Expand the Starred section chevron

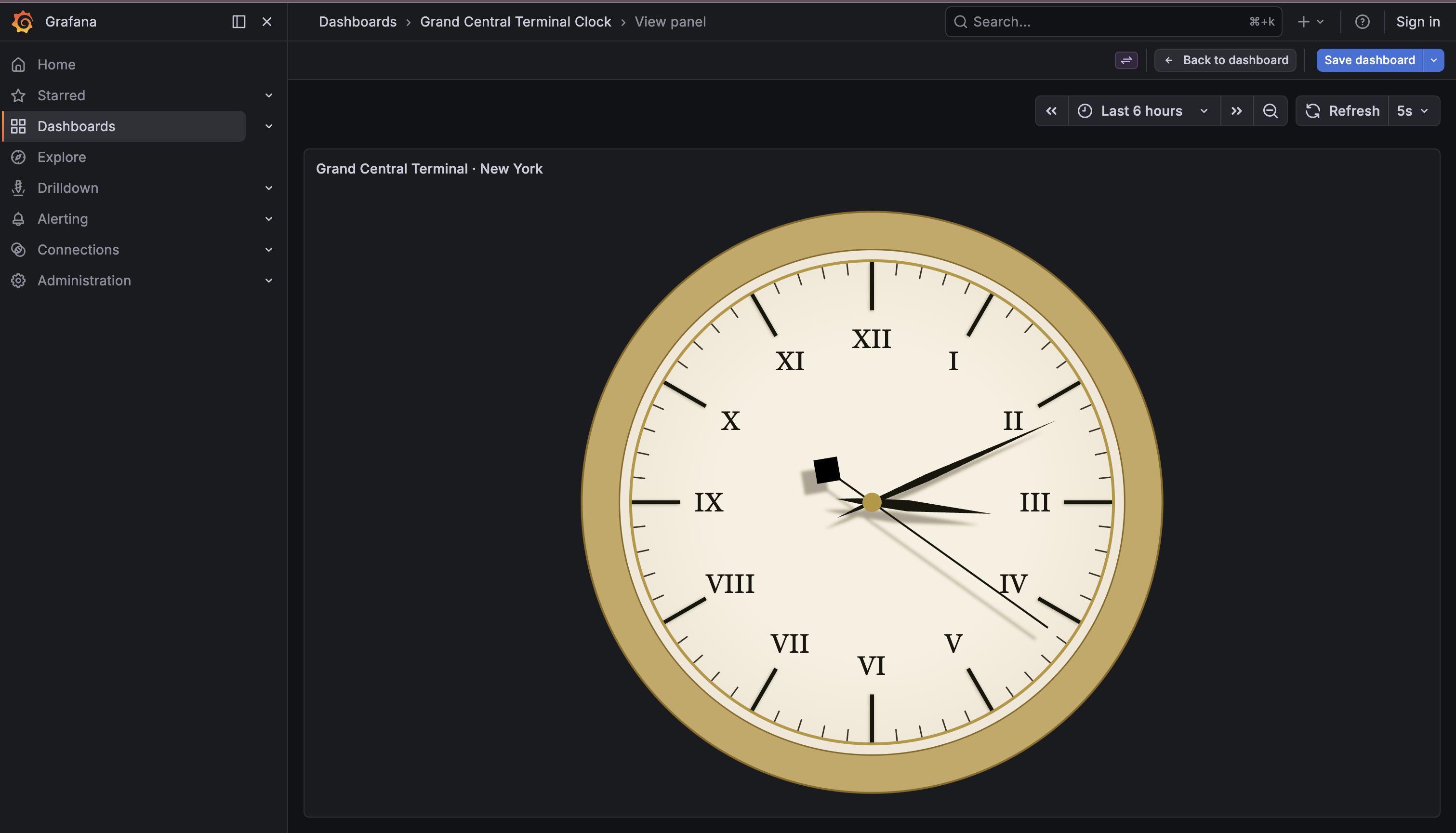269,95
